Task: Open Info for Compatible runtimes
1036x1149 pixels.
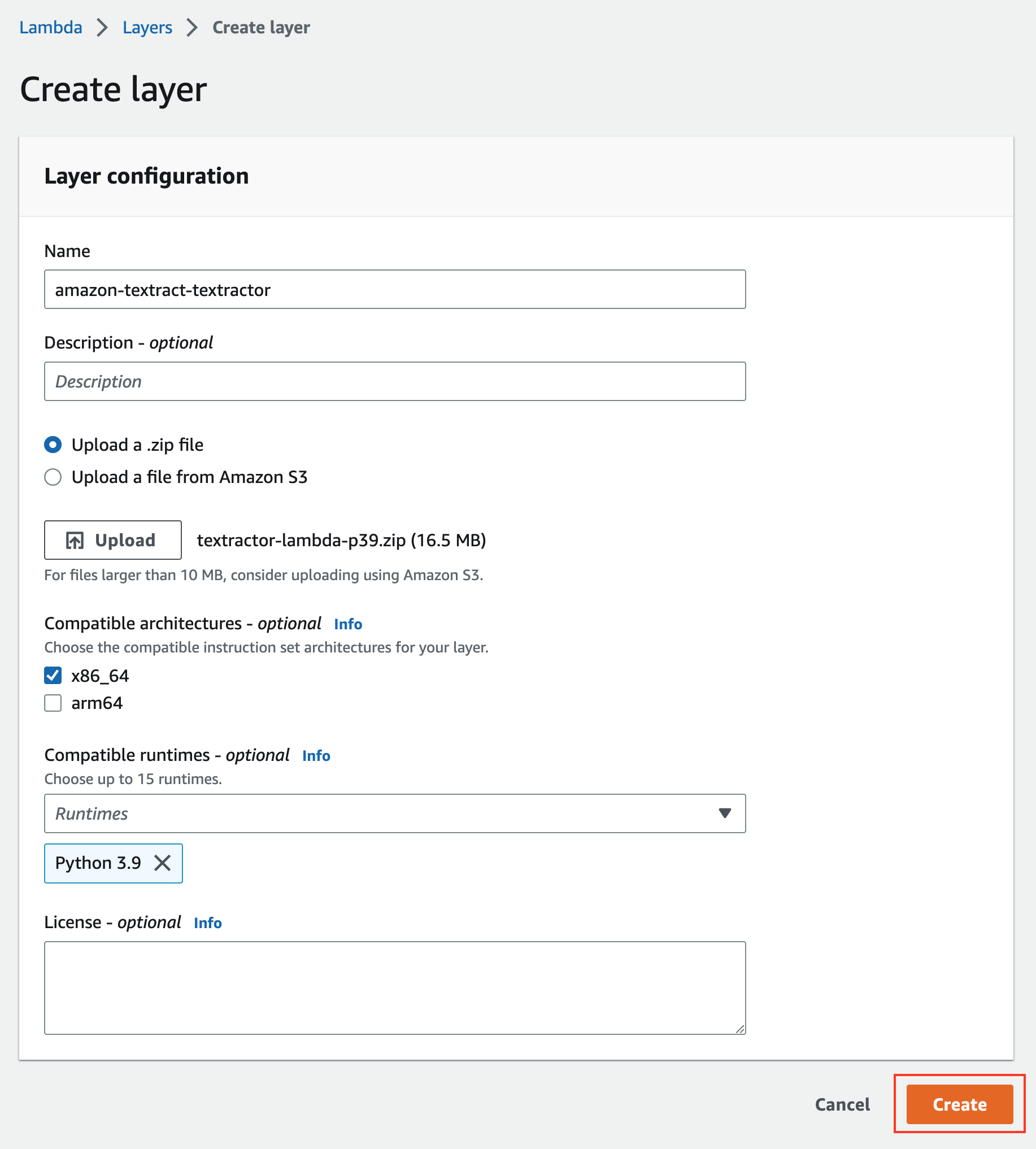Action: 316,756
